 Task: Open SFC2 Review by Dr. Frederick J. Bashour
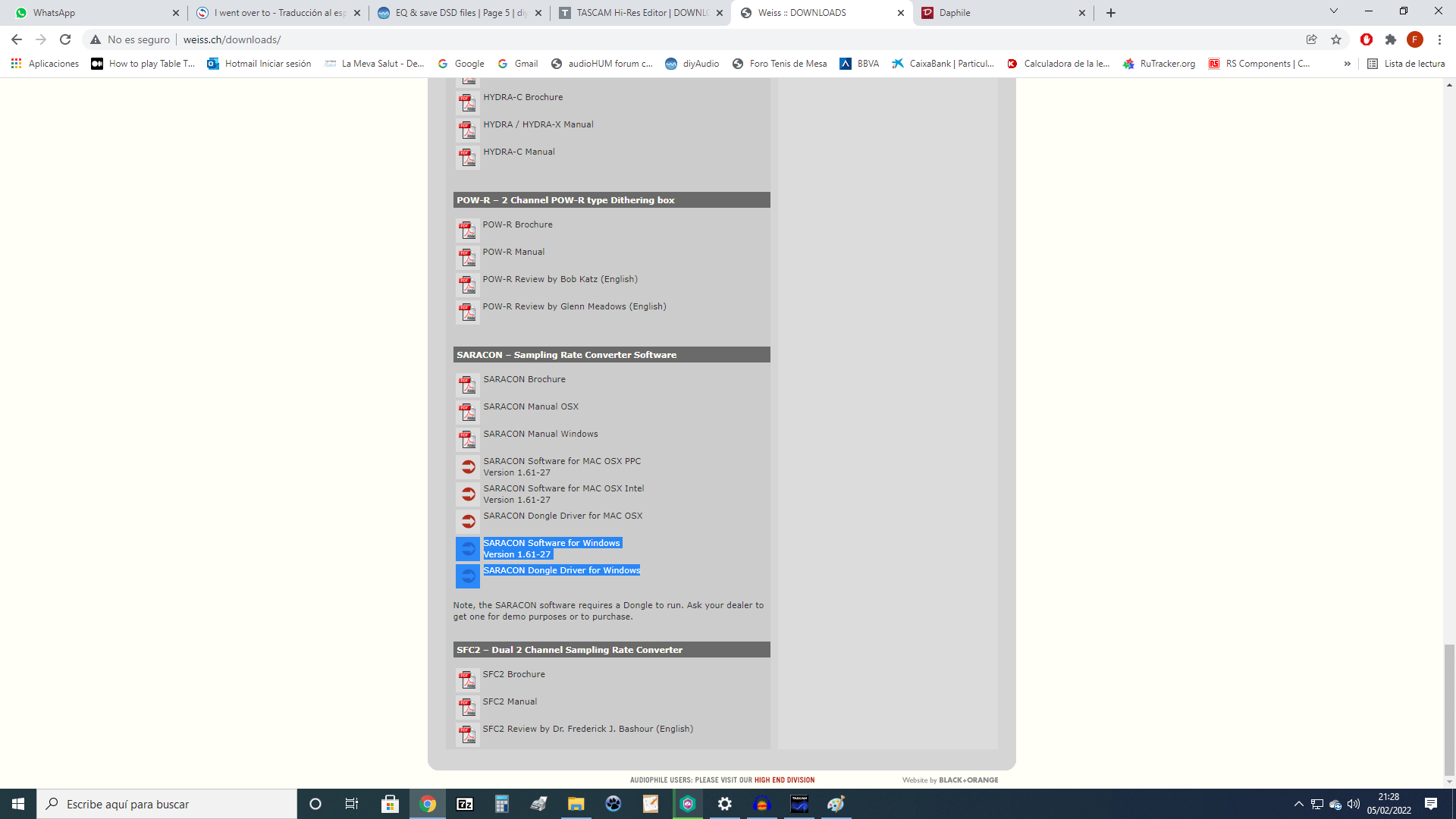588,729
